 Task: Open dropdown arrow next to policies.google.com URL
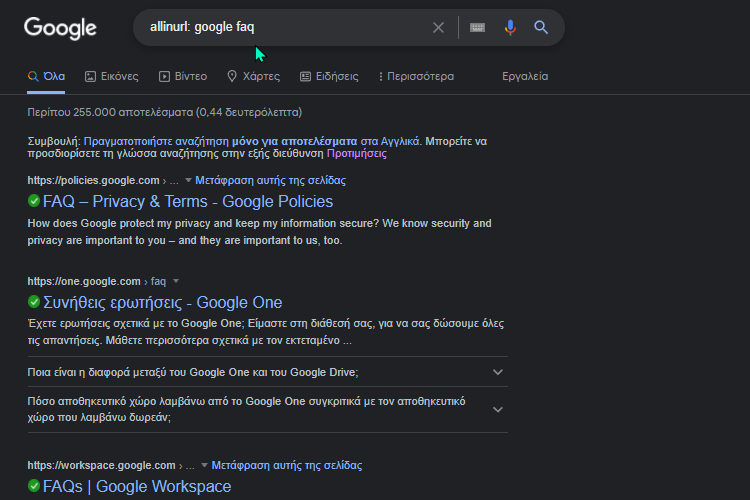coord(188,180)
